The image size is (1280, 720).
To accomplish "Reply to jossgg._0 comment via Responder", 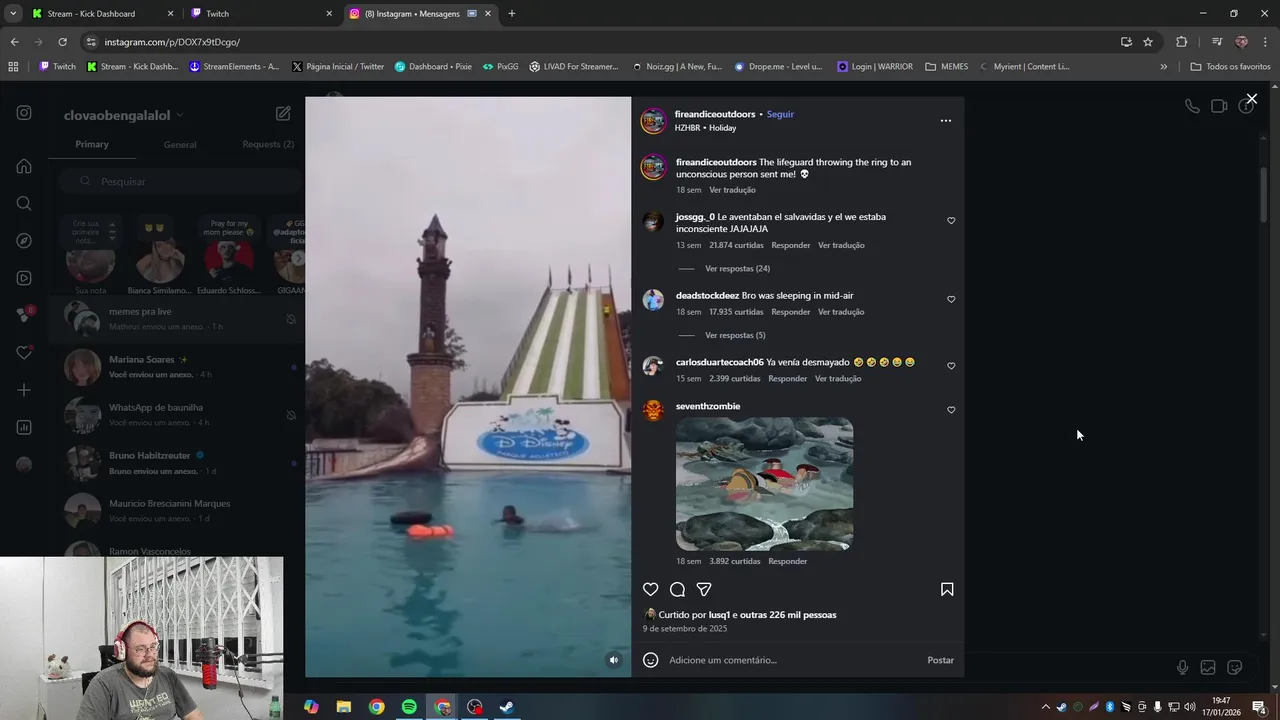I will 790,245.
